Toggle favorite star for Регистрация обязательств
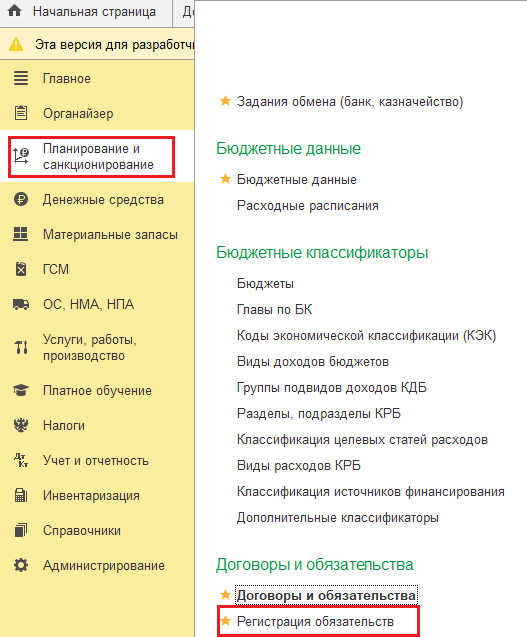527x637 pixels. click(x=225, y=621)
